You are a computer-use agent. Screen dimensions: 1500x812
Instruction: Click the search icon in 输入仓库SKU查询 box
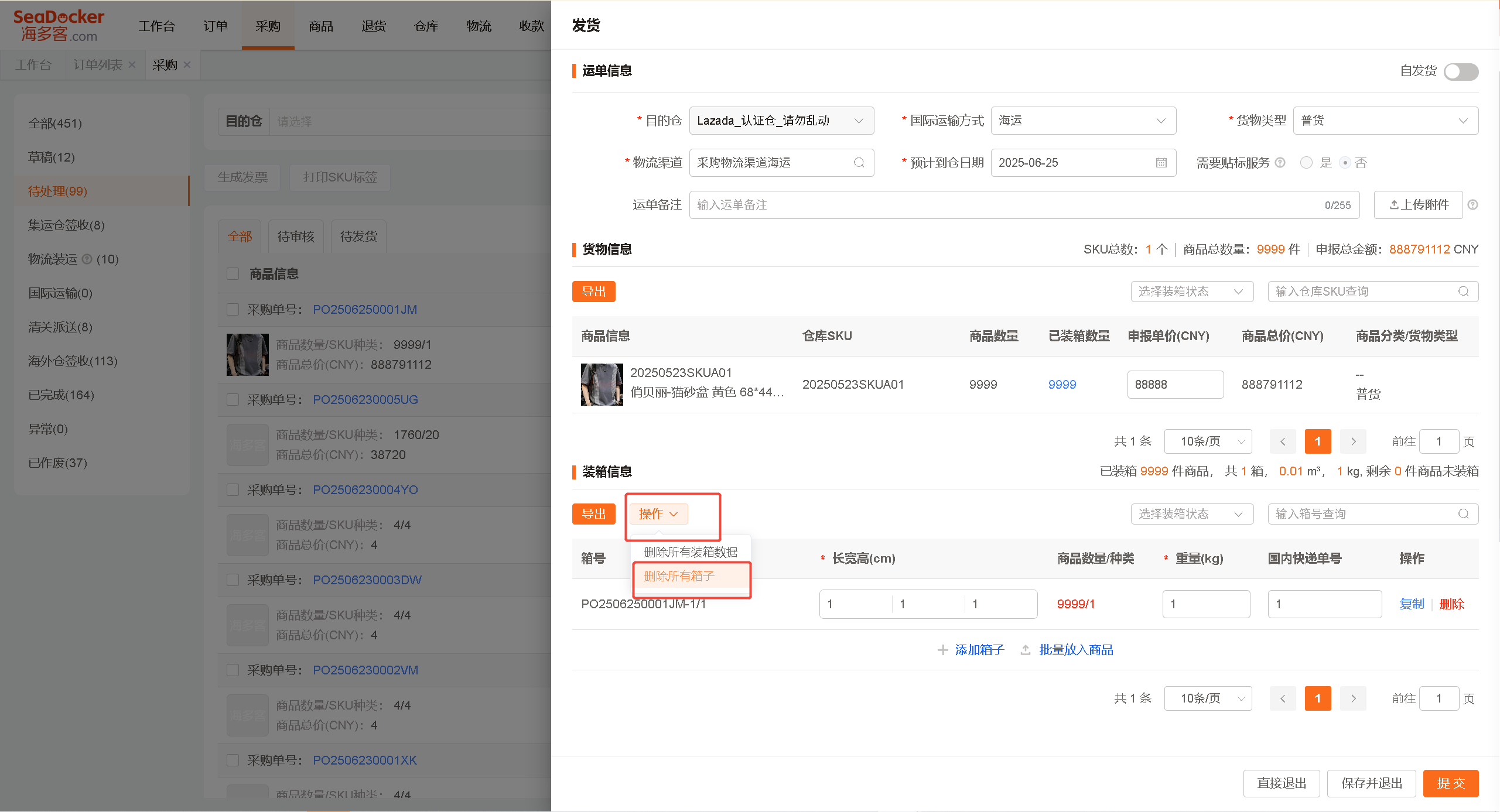(1464, 292)
